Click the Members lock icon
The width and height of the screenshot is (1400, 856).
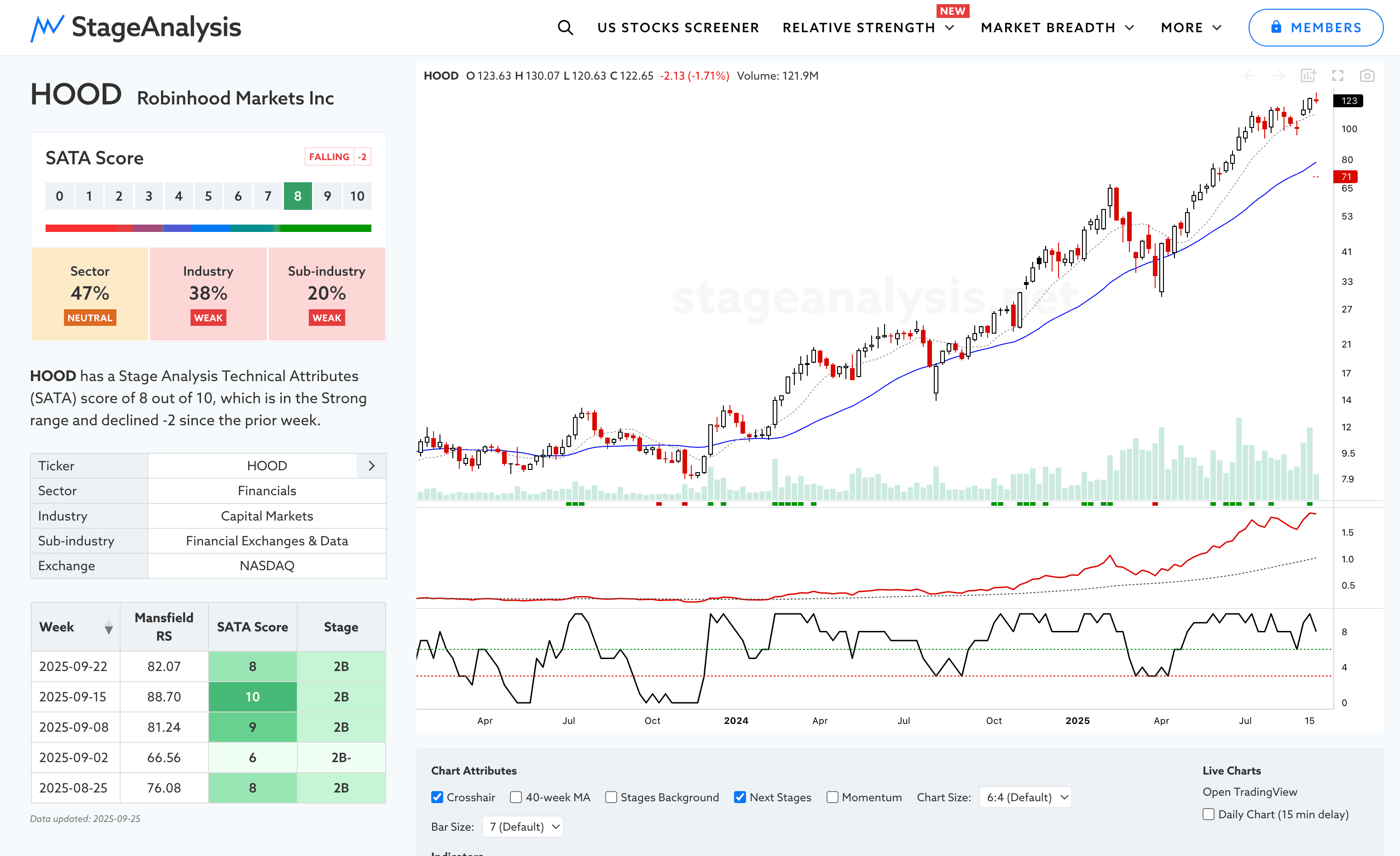coord(1276,27)
